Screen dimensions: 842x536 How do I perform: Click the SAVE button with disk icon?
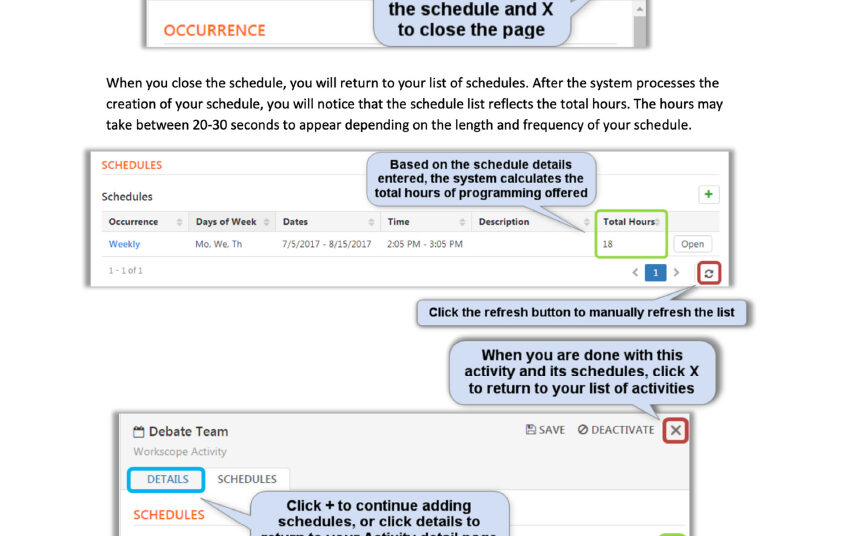coord(545,430)
